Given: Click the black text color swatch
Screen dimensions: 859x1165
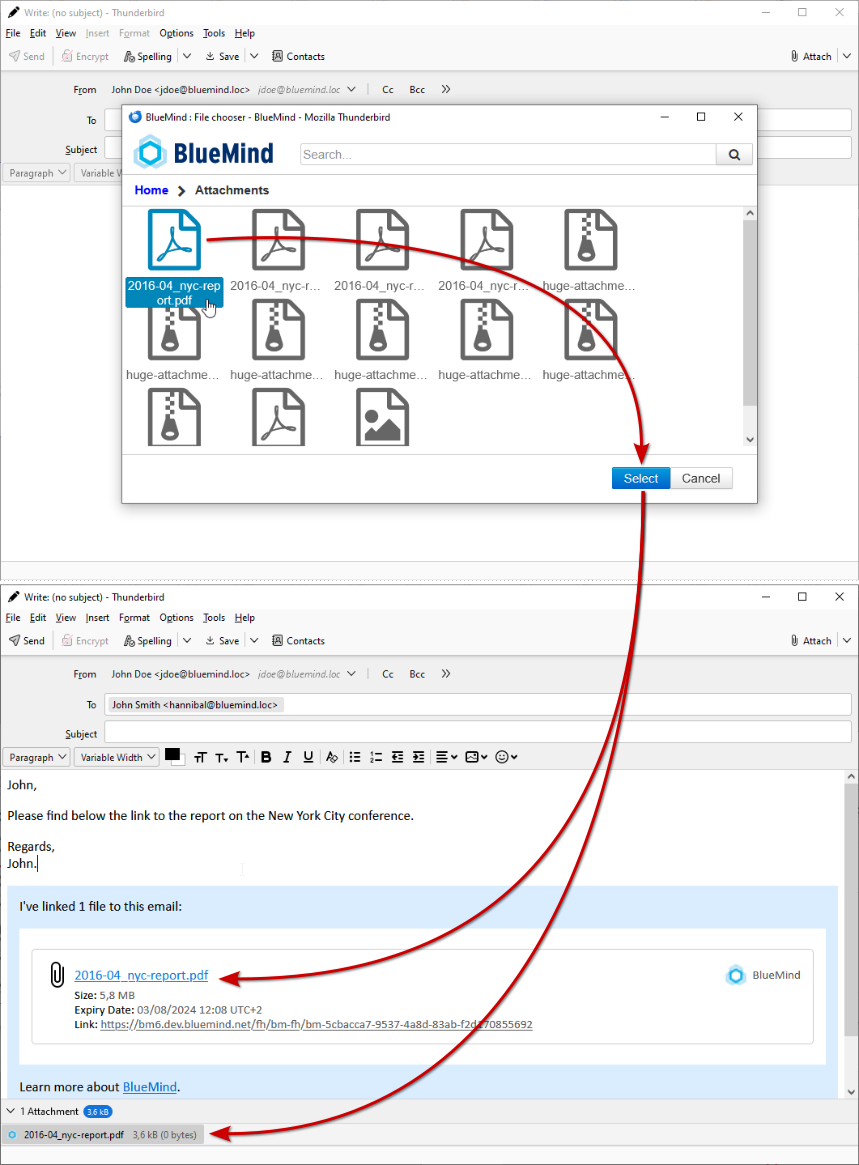Looking at the screenshot, I should click(x=172, y=755).
